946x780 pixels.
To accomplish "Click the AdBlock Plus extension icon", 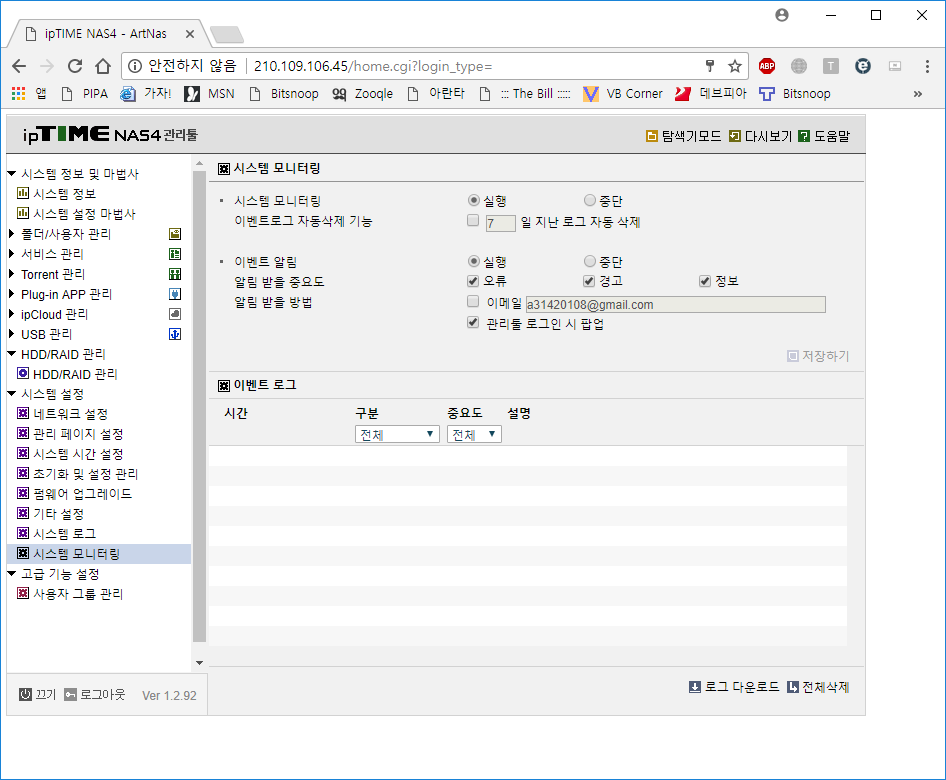I will (767, 66).
